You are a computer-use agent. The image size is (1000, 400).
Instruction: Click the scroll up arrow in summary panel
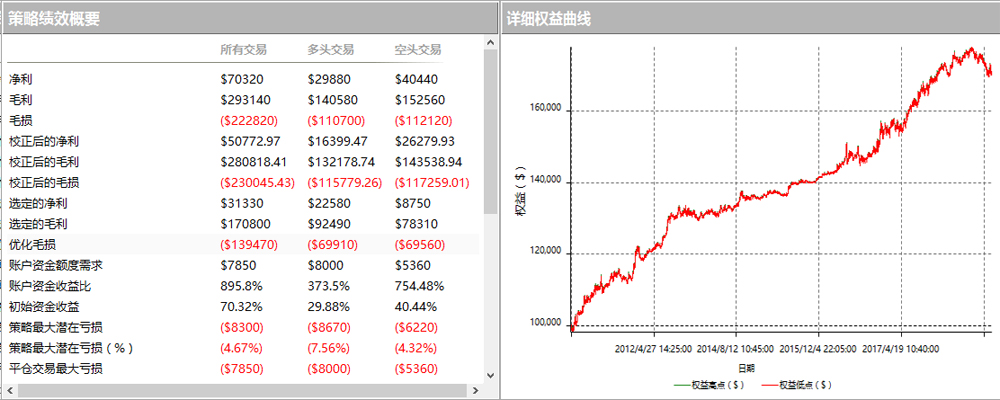(x=490, y=43)
